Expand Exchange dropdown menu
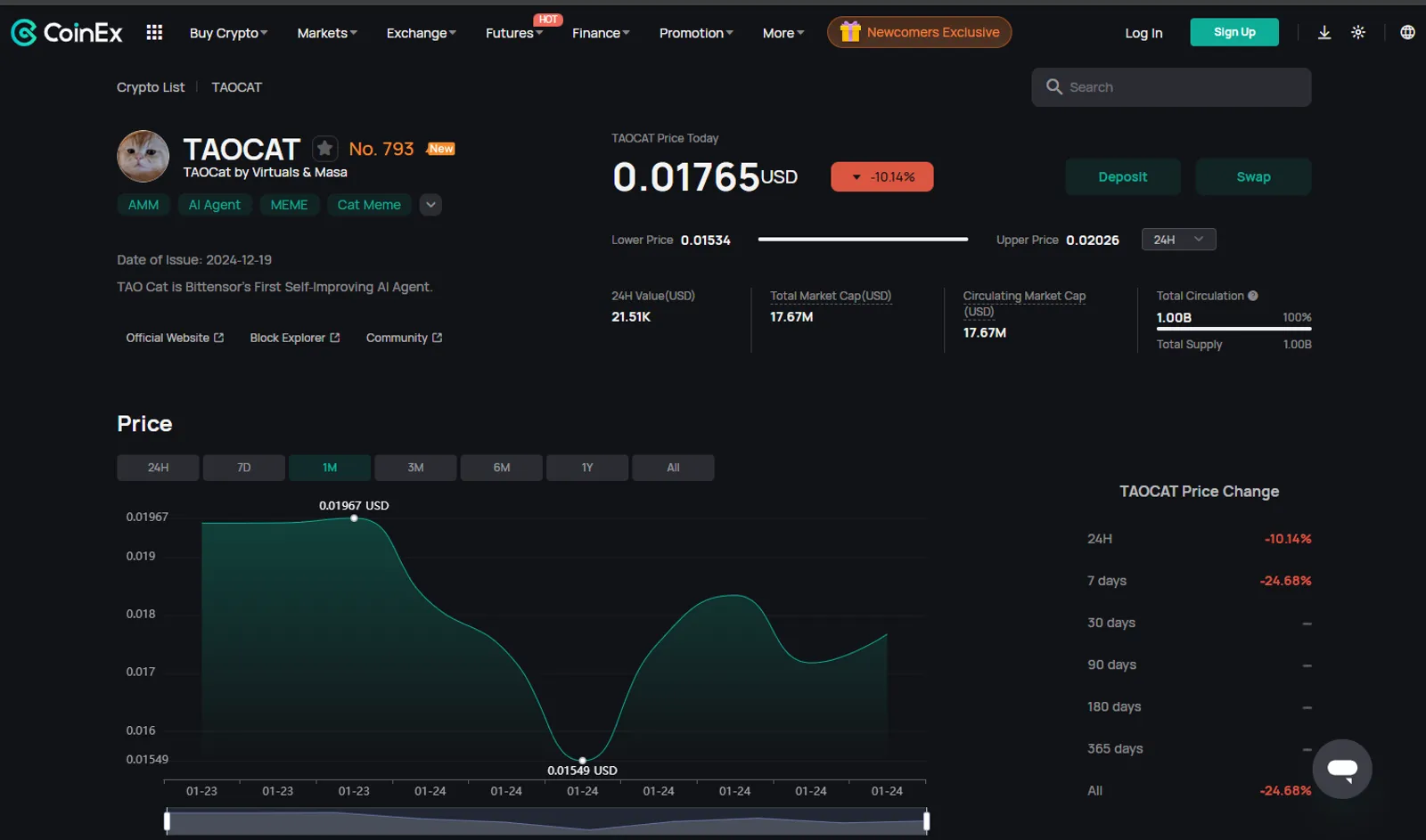Viewport: 1426px width, 840px height. pos(421,33)
